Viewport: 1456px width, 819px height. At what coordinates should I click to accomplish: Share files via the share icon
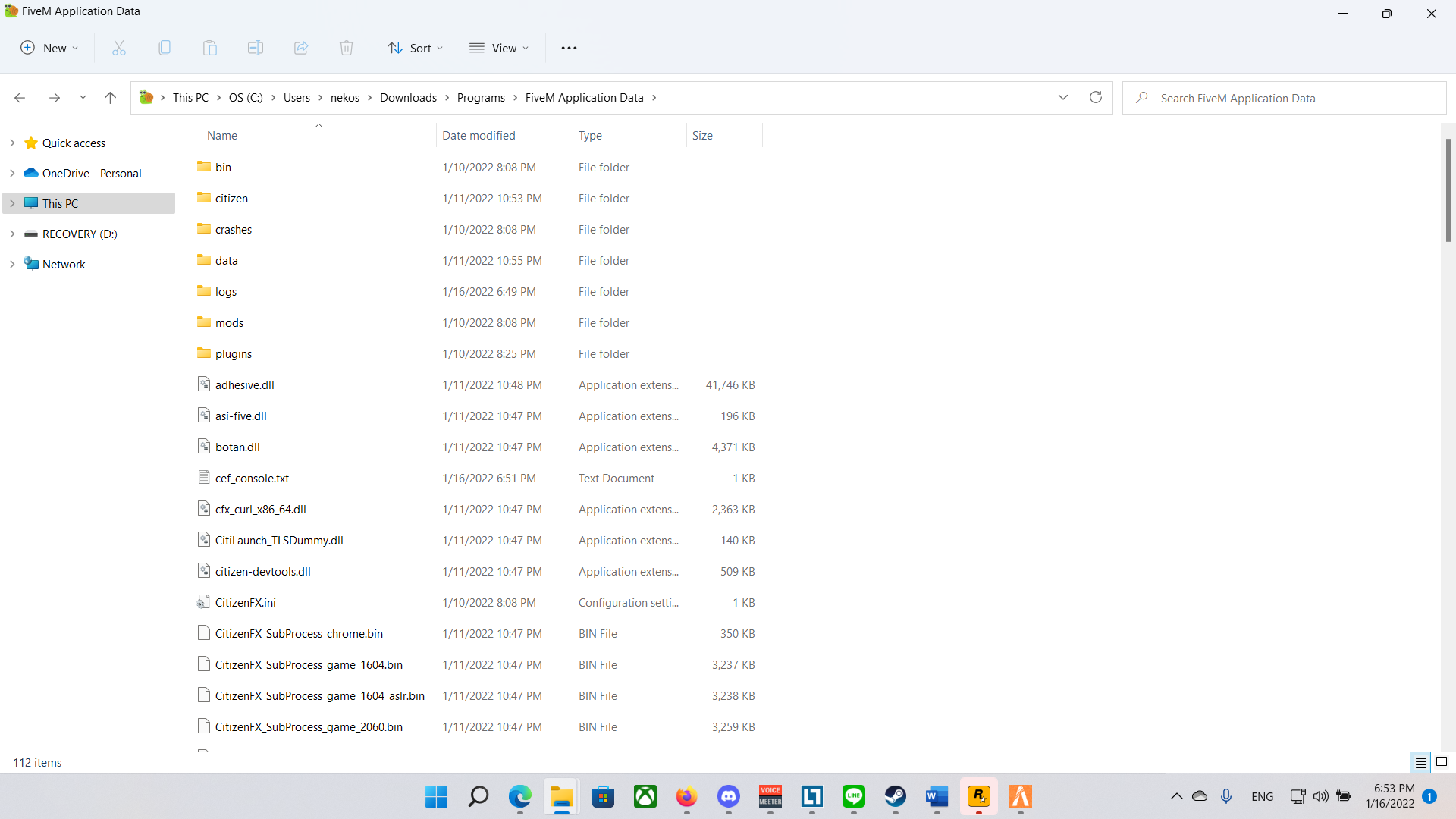click(301, 48)
